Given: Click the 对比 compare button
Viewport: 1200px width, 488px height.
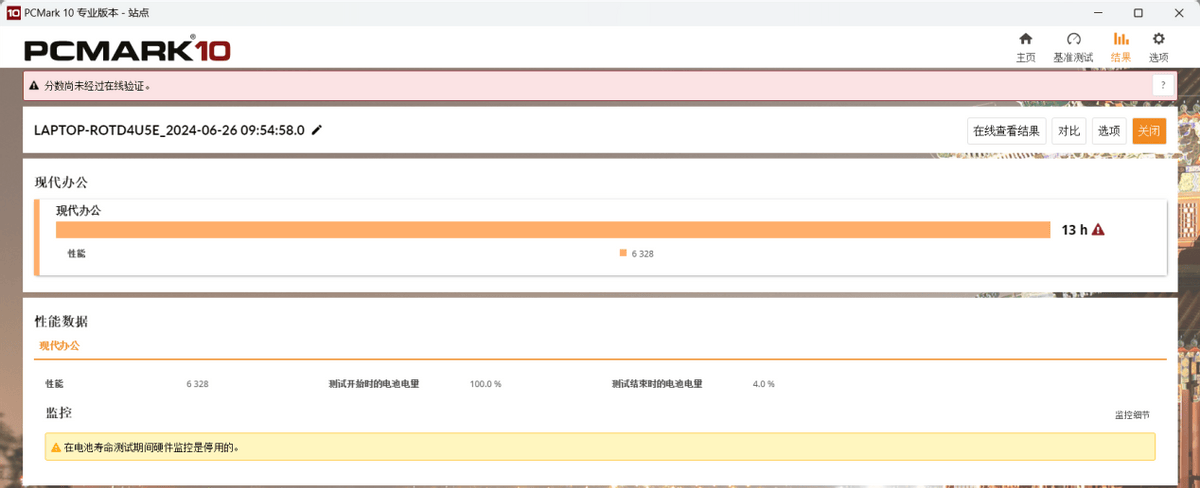Looking at the screenshot, I should pos(1069,131).
